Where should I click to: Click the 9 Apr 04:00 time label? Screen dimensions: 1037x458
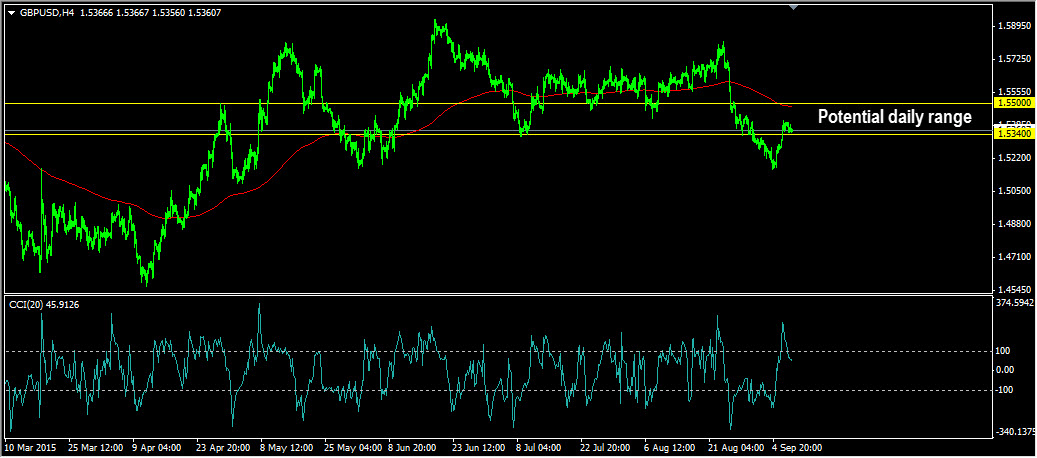(157, 447)
